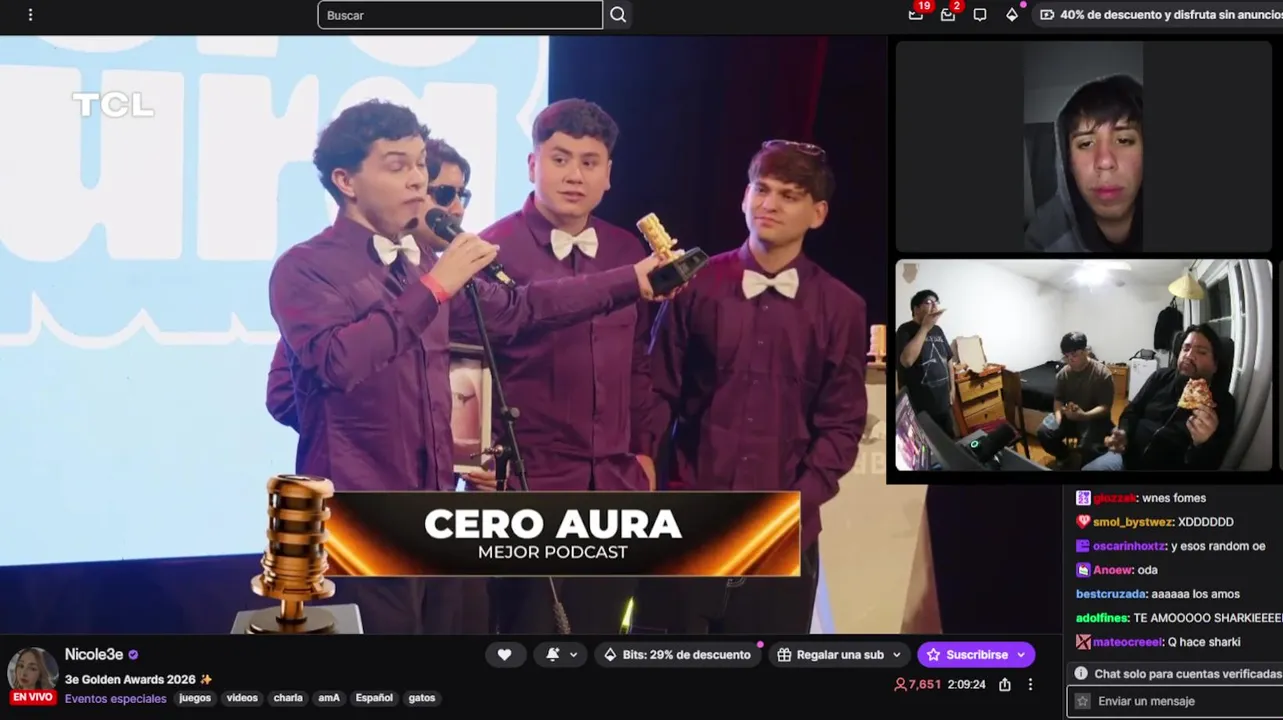Open the more options dots below the video
This screenshot has height=720, width=1283.
point(1030,685)
